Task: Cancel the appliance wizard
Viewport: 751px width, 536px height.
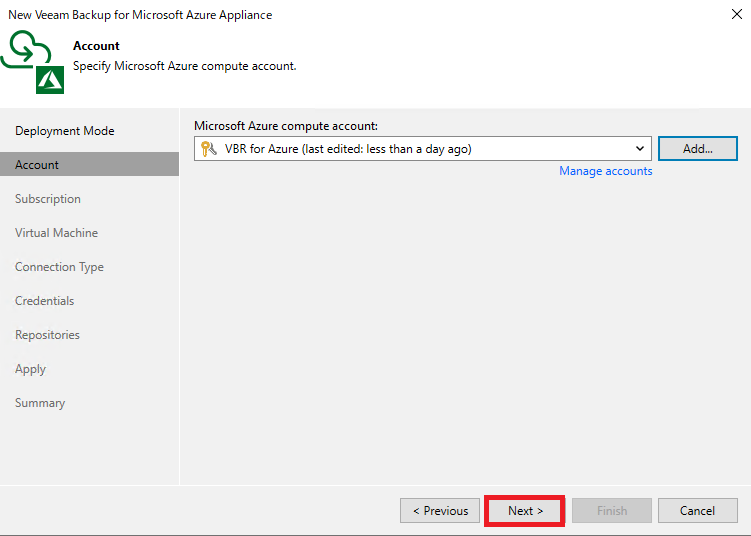Action: [697, 511]
